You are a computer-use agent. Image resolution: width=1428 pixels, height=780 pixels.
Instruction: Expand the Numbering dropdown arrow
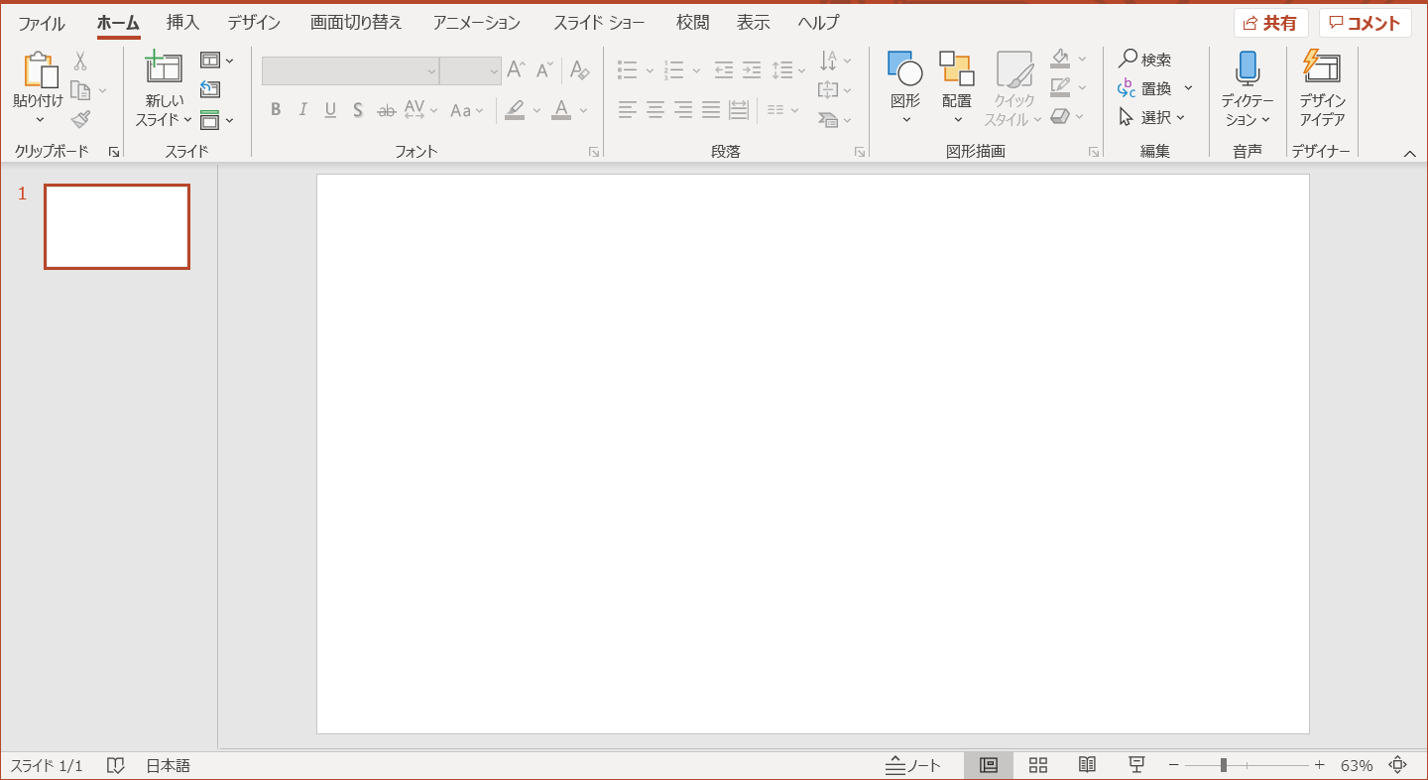coord(697,71)
